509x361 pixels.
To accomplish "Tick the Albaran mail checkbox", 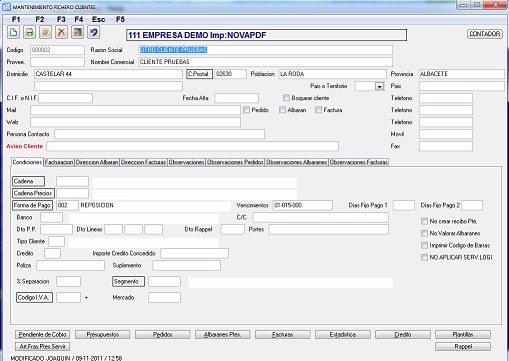I will (282, 110).
